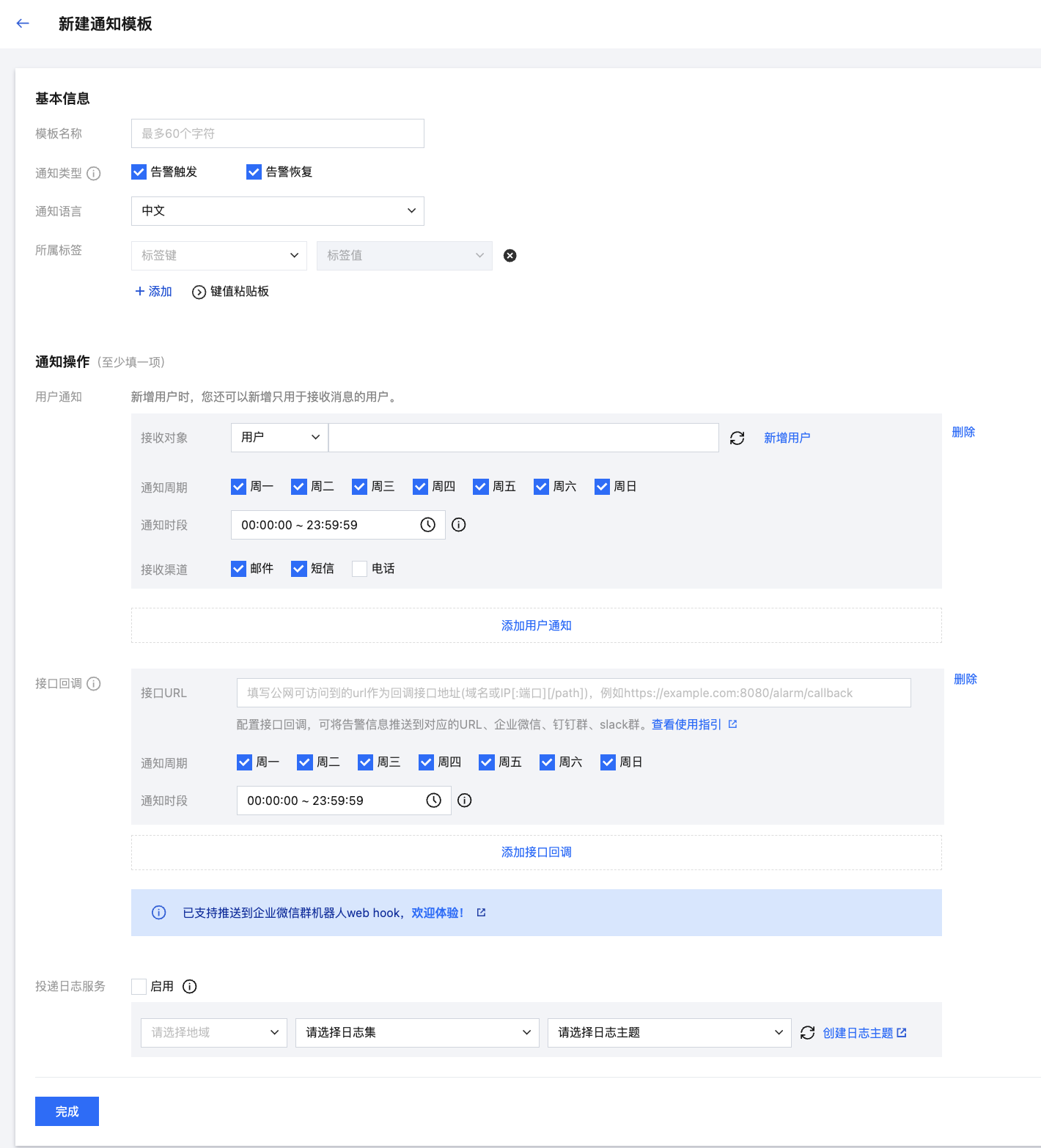Uncheck 周四 in 接口回调 cycle
1041x1148 pixels.
coord(426,762)
